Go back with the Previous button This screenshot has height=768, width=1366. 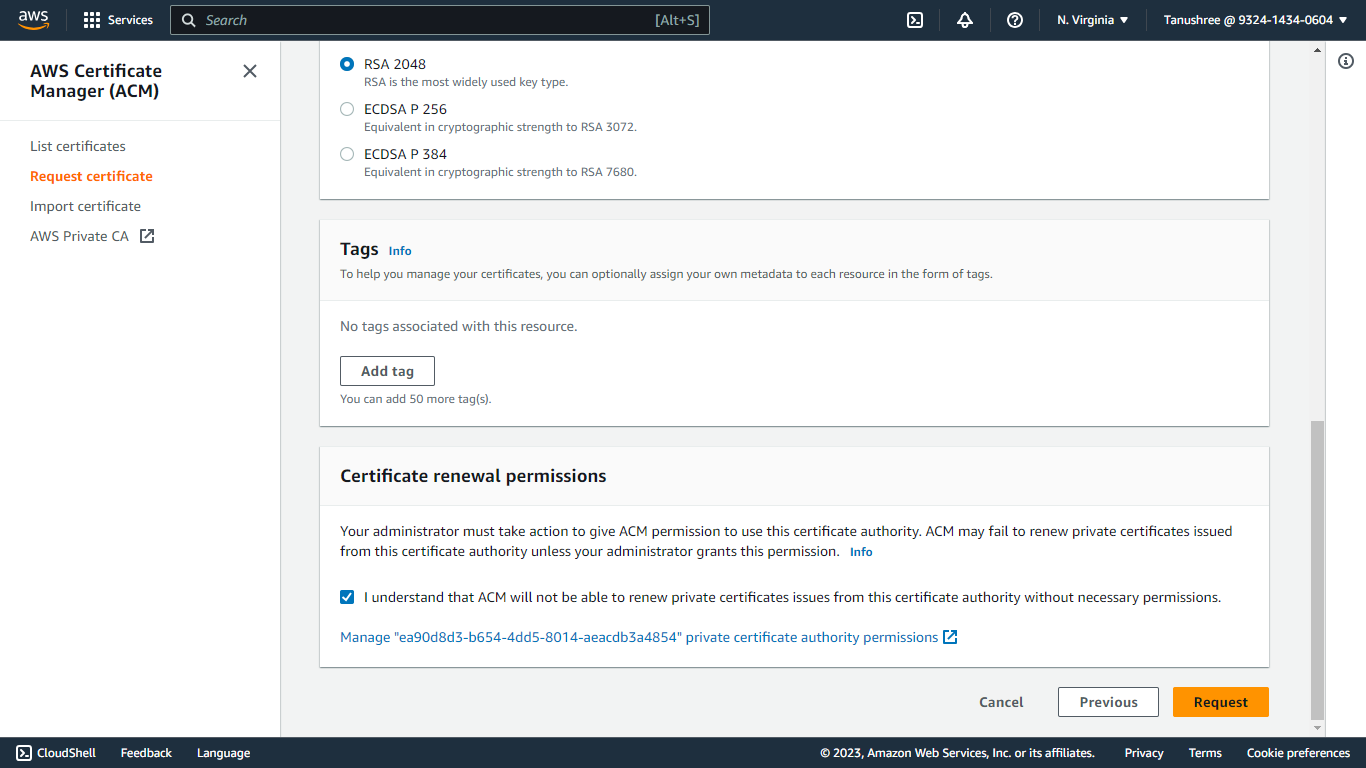pos(1108,702)
